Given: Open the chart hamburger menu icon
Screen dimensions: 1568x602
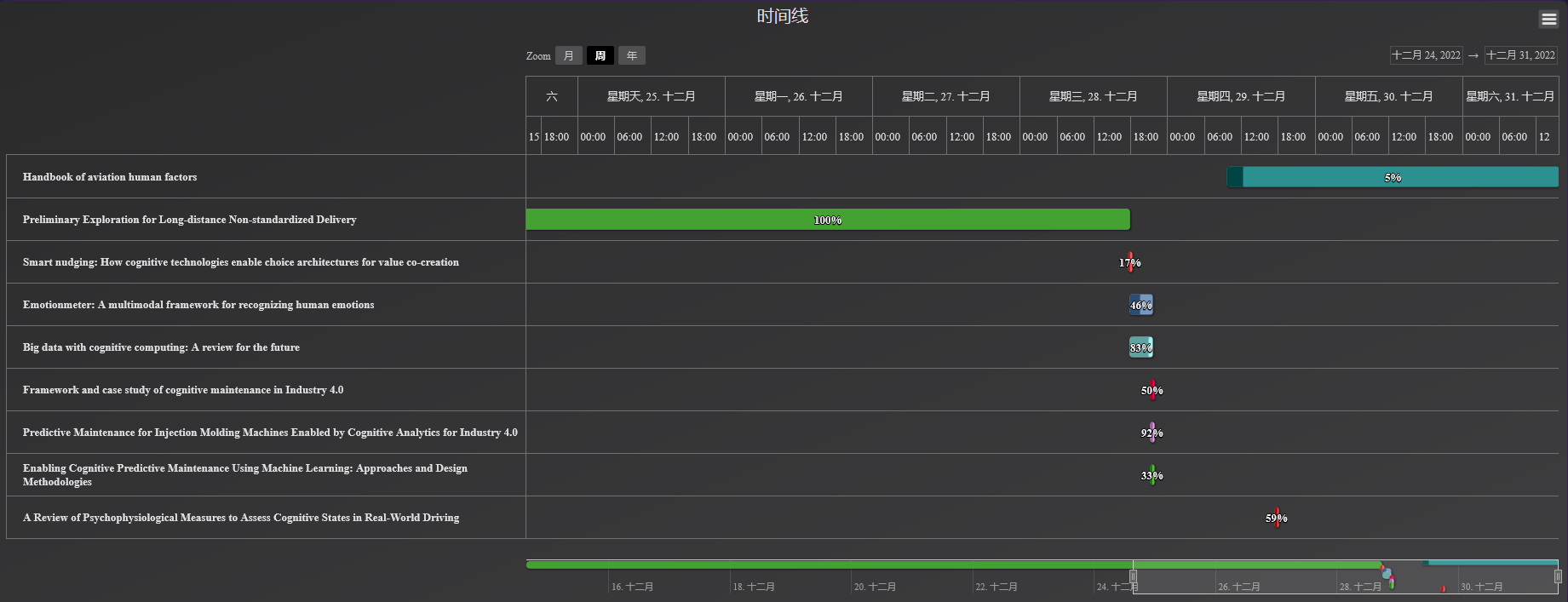Looking at the screenshot, I should (1548, 19).
